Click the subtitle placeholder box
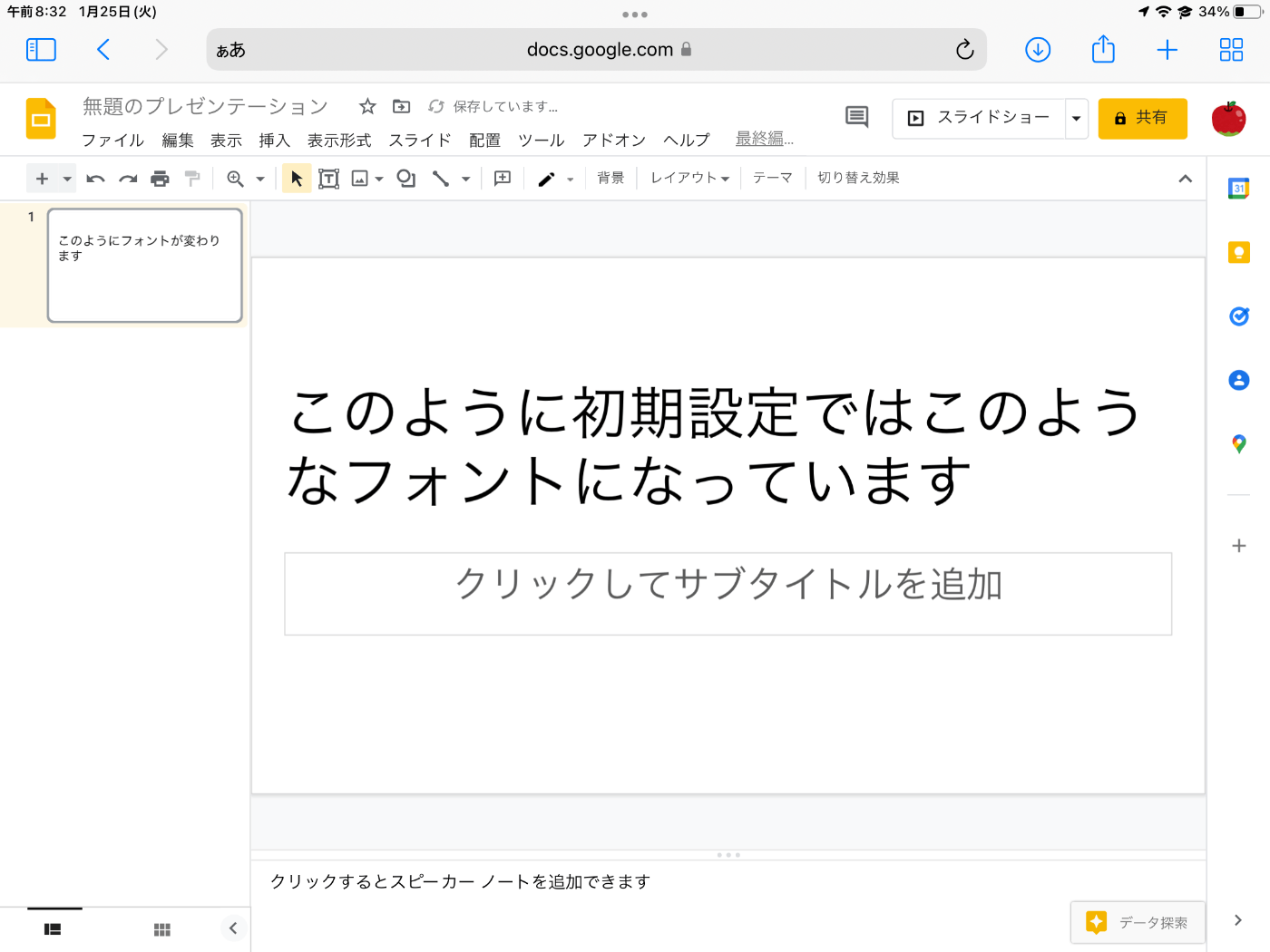This screenshot has height=952, width=1270. [x=728, y=594]
